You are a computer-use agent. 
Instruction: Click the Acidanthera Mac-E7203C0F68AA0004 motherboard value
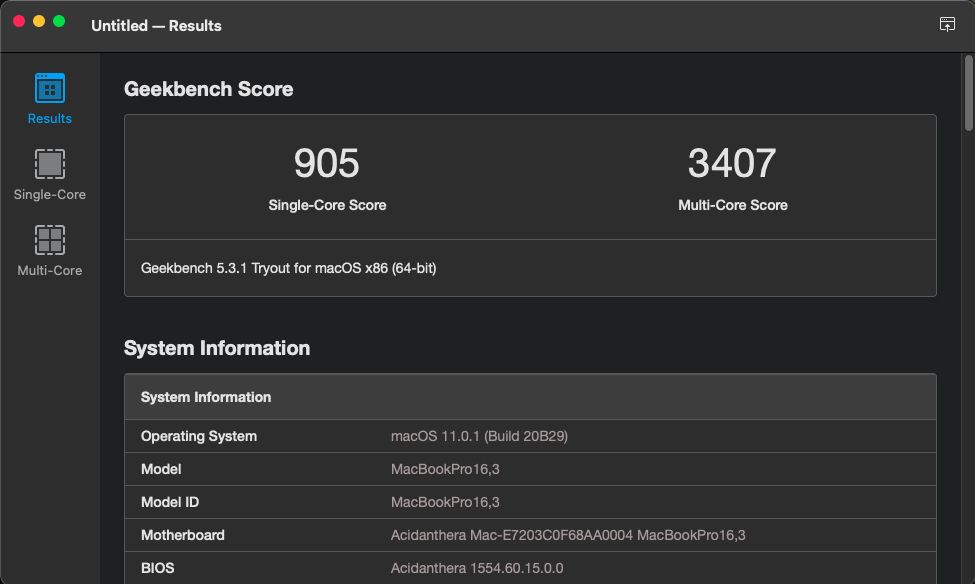click(568, 535)
